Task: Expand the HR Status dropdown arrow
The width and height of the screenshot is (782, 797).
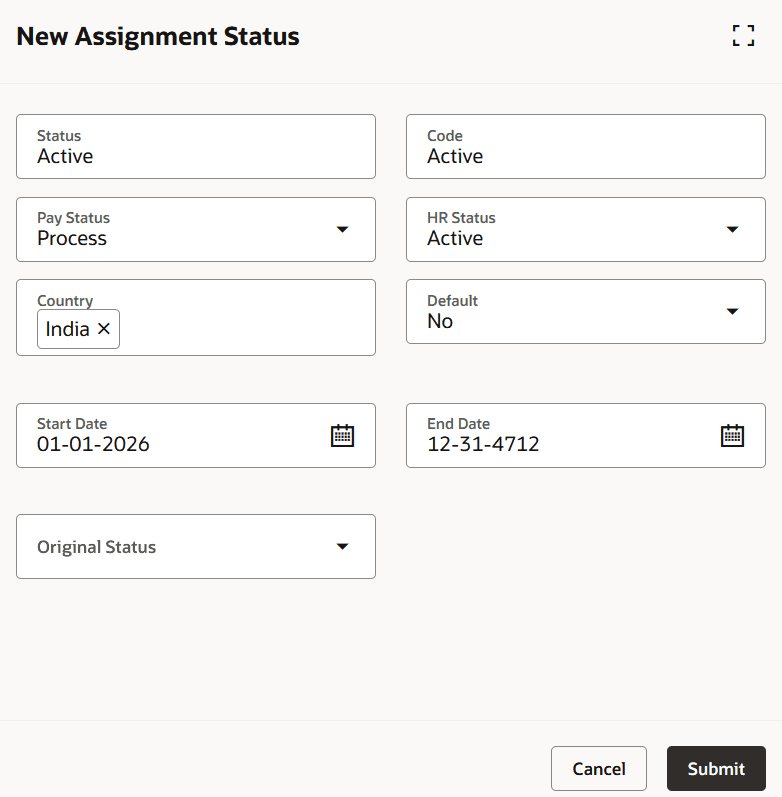Action: (732, 229)
